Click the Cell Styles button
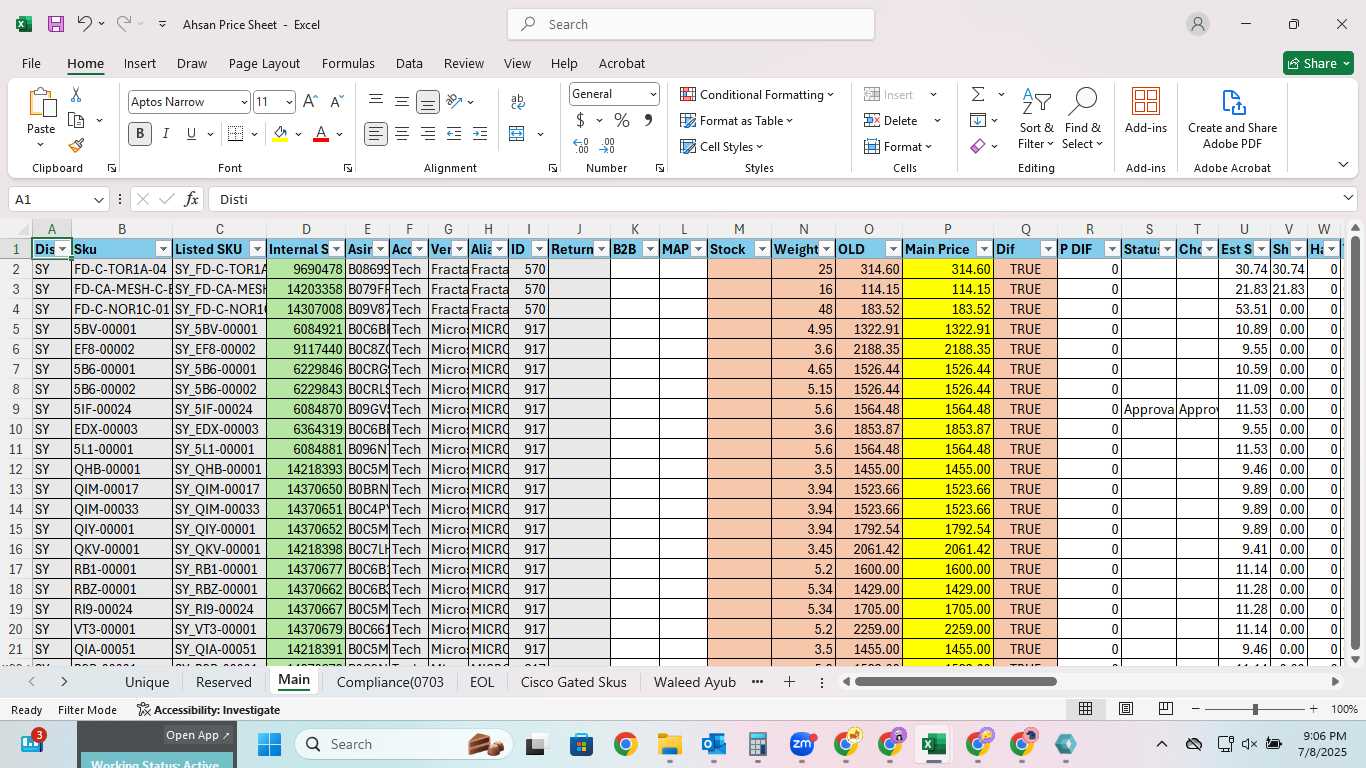The height and width of the screenshot is (768, 1366). (722, 146)
